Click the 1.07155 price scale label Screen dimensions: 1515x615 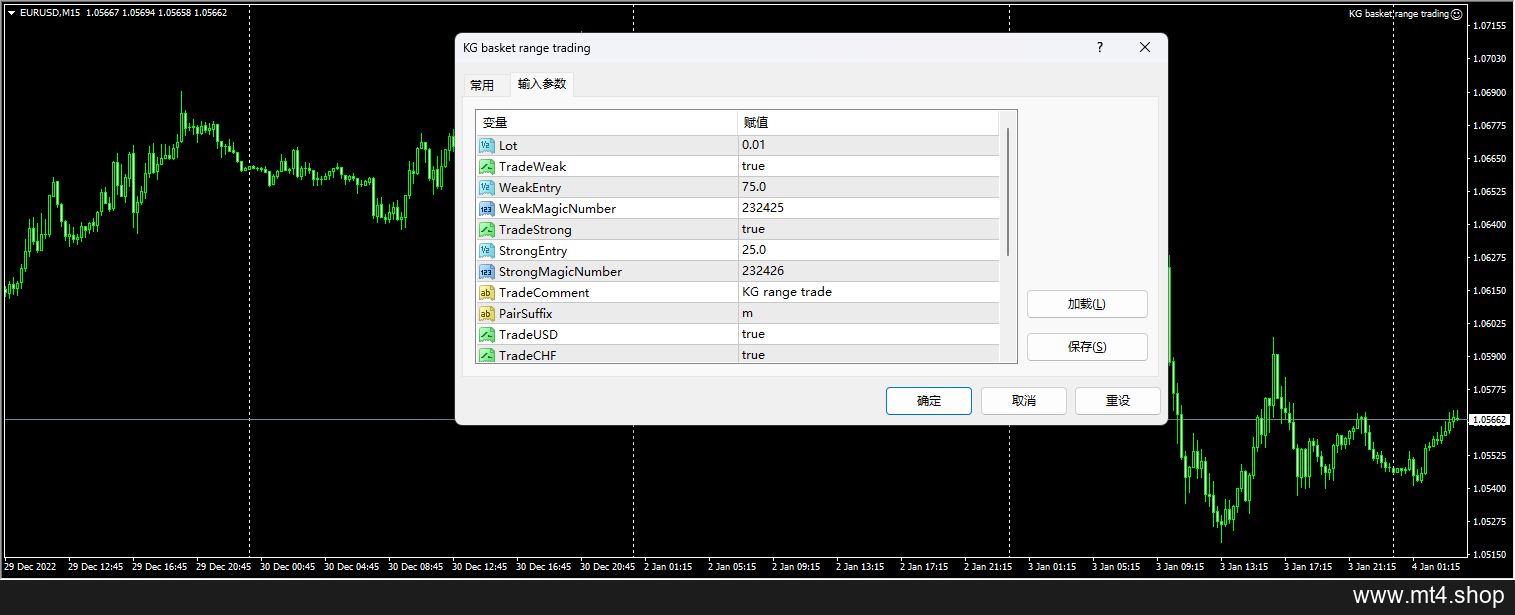coord(1491,26)
